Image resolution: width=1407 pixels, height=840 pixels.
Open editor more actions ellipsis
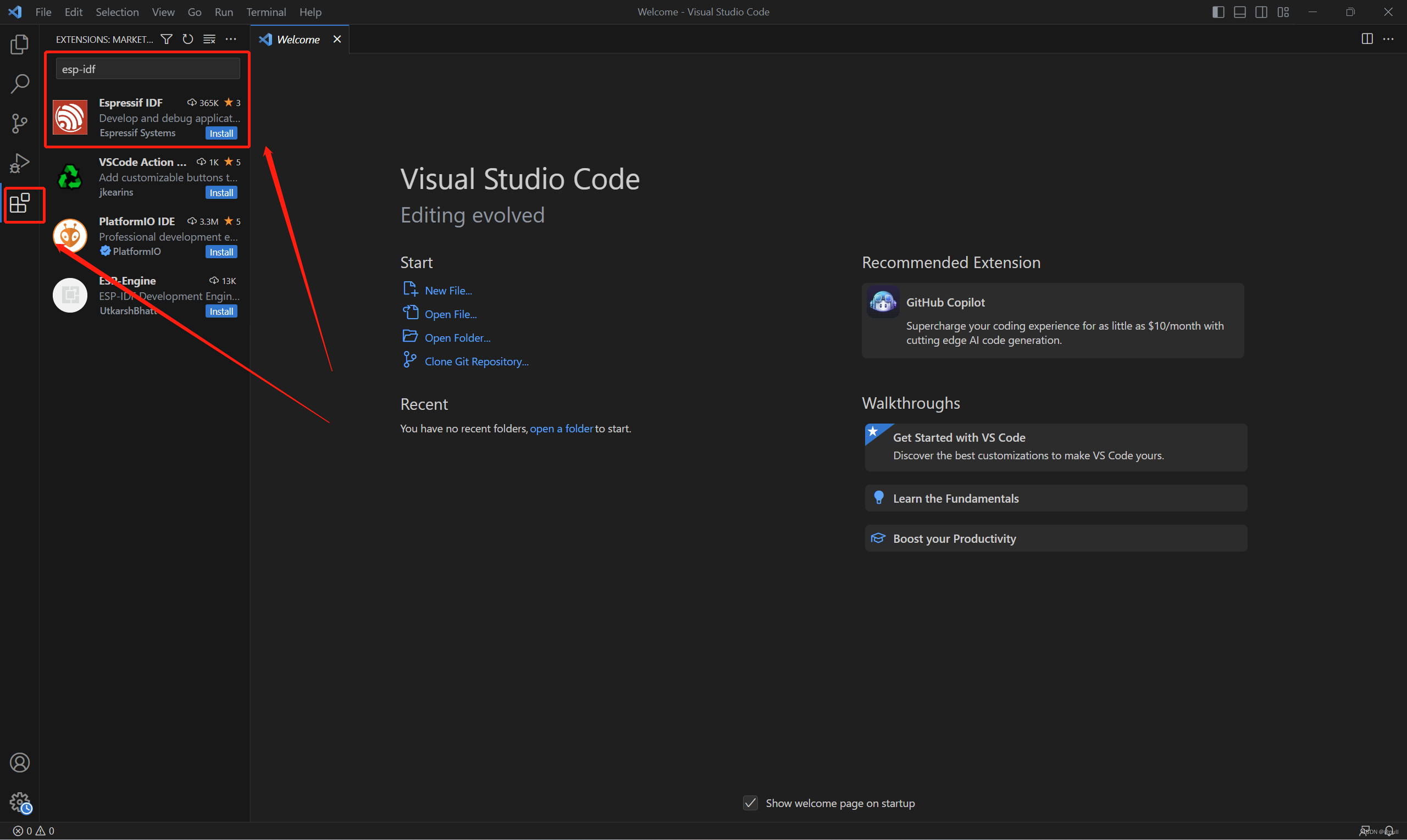coord(1388,39)
